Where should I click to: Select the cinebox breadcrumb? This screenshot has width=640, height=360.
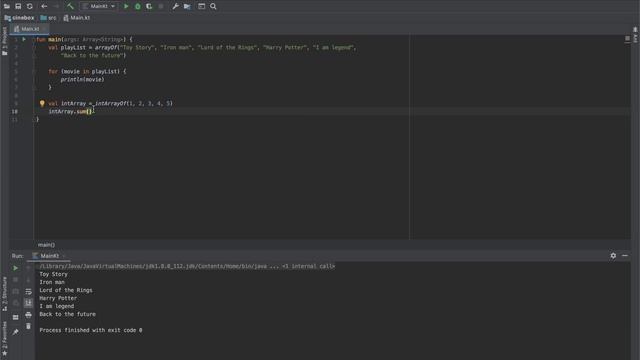tap(20, 18)
